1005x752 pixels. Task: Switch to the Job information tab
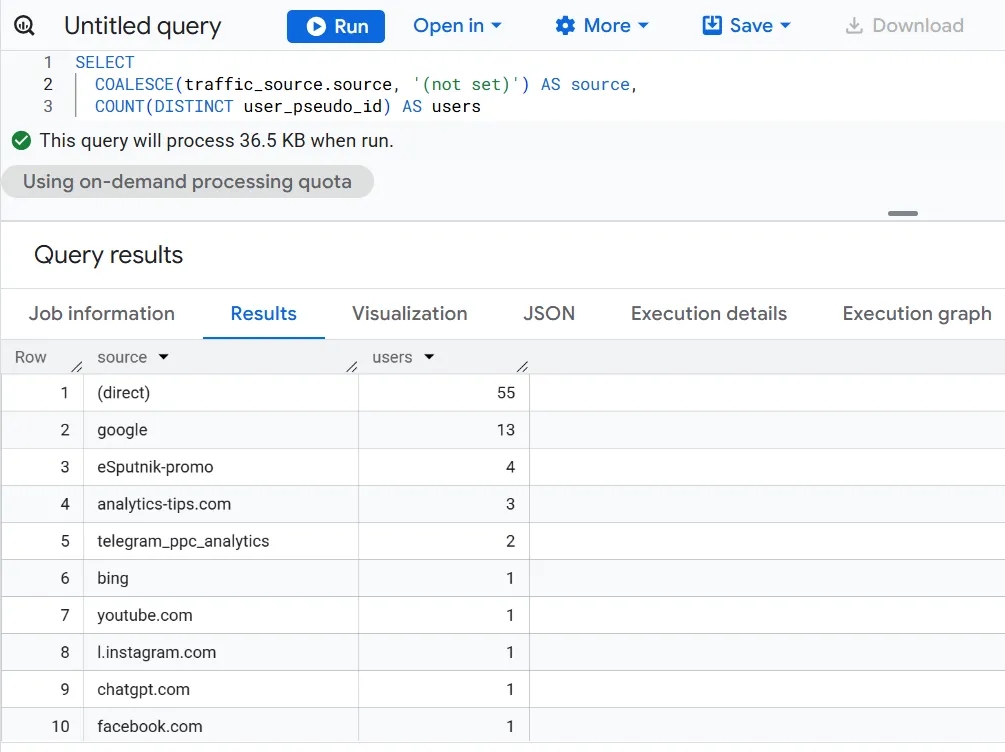(102, 313)
